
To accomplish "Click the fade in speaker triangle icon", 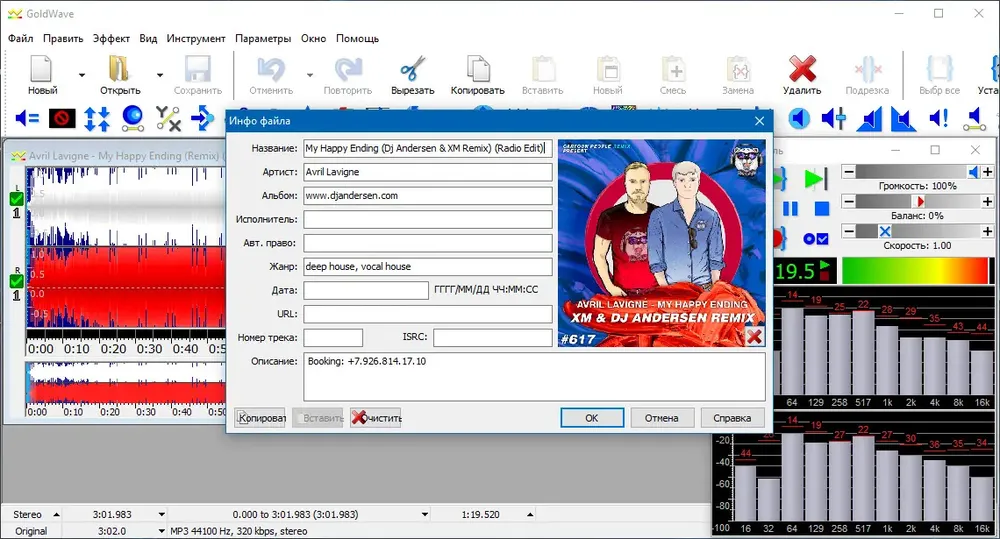I will point(869,119).
